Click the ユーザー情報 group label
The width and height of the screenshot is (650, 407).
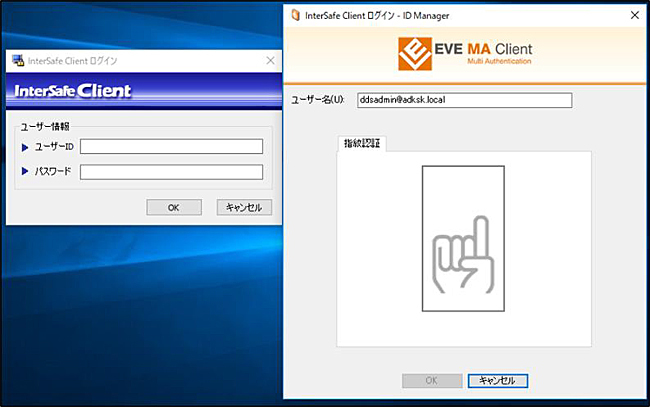click(45, 126)
